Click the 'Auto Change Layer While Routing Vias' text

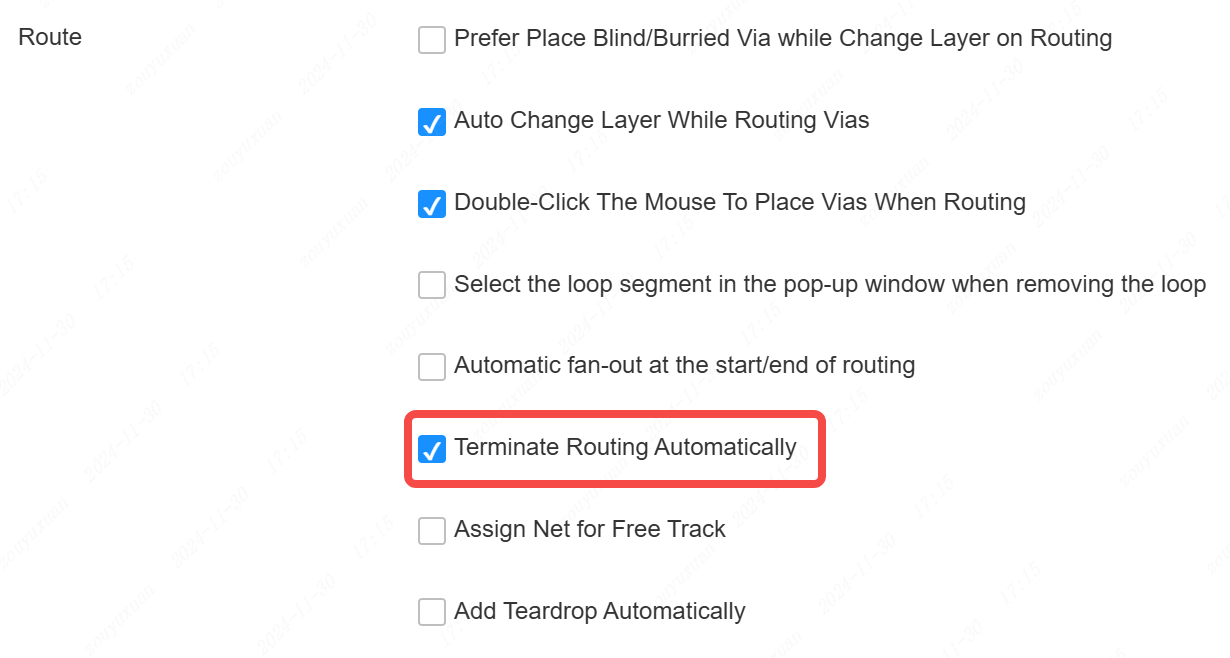661,121
